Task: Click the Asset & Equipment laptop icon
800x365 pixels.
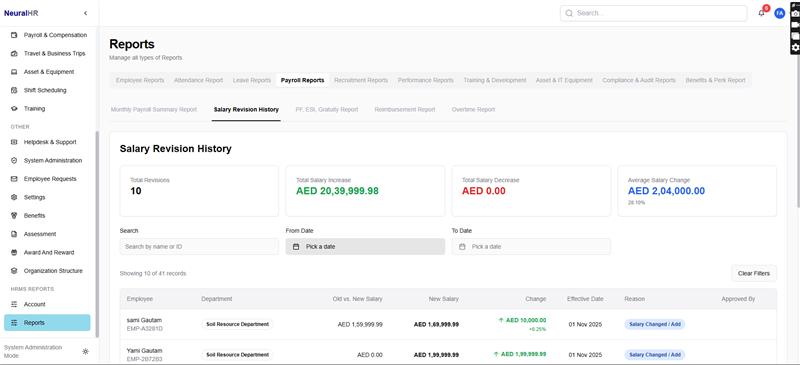Action: click(x=14, y=72)
